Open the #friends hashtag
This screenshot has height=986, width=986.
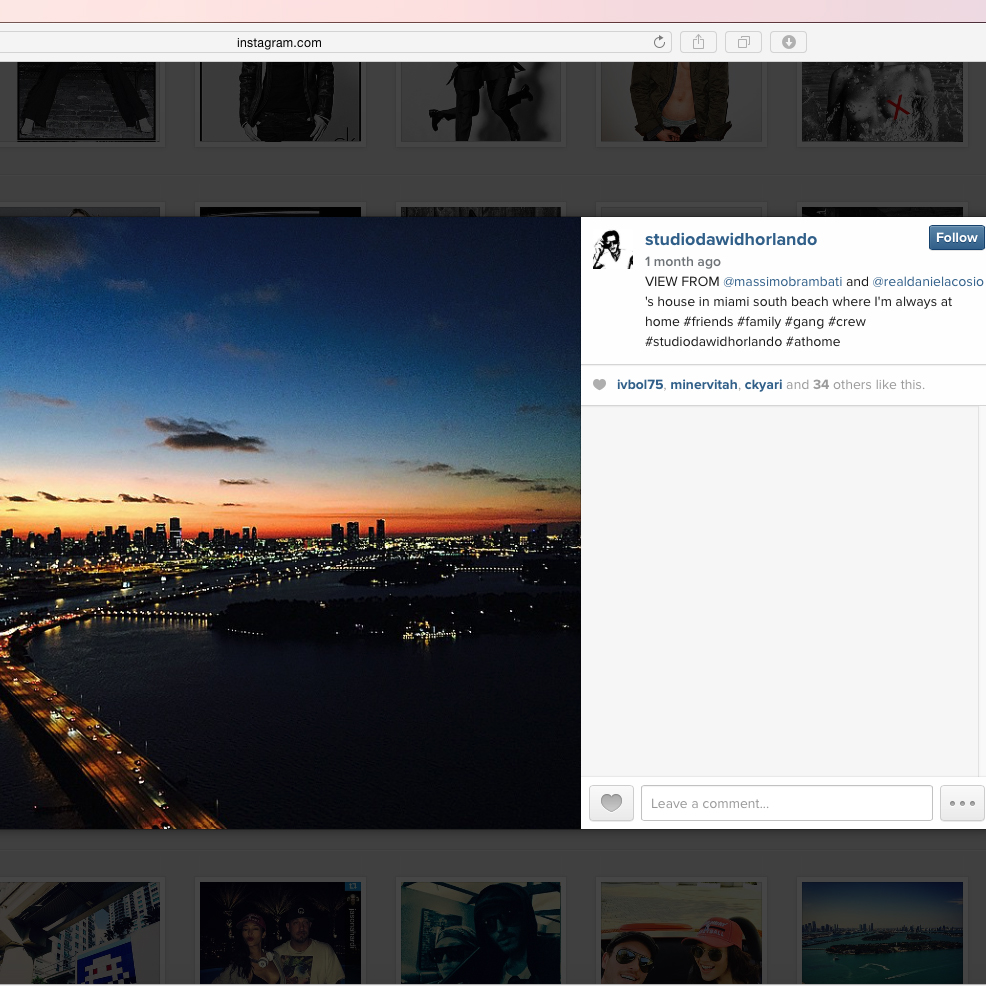click(x=708, y=322)
